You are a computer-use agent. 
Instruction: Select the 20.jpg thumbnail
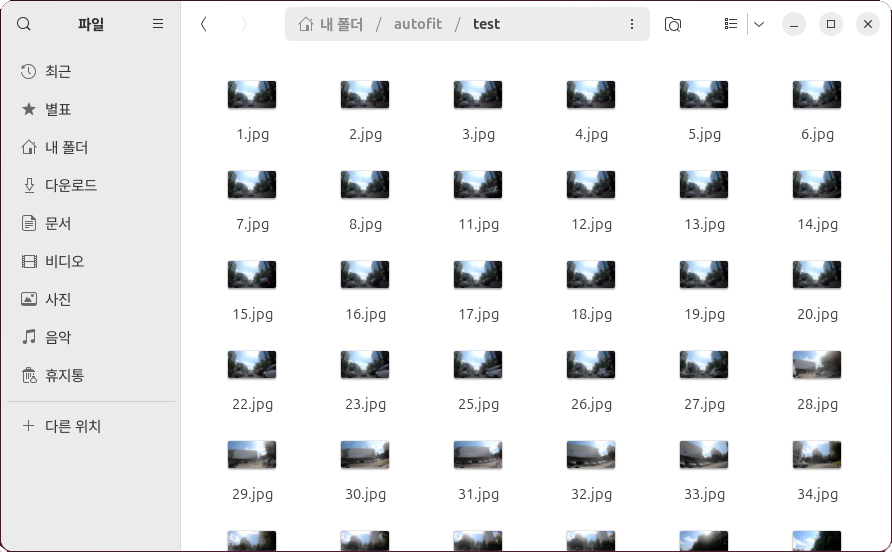(817, 274)
